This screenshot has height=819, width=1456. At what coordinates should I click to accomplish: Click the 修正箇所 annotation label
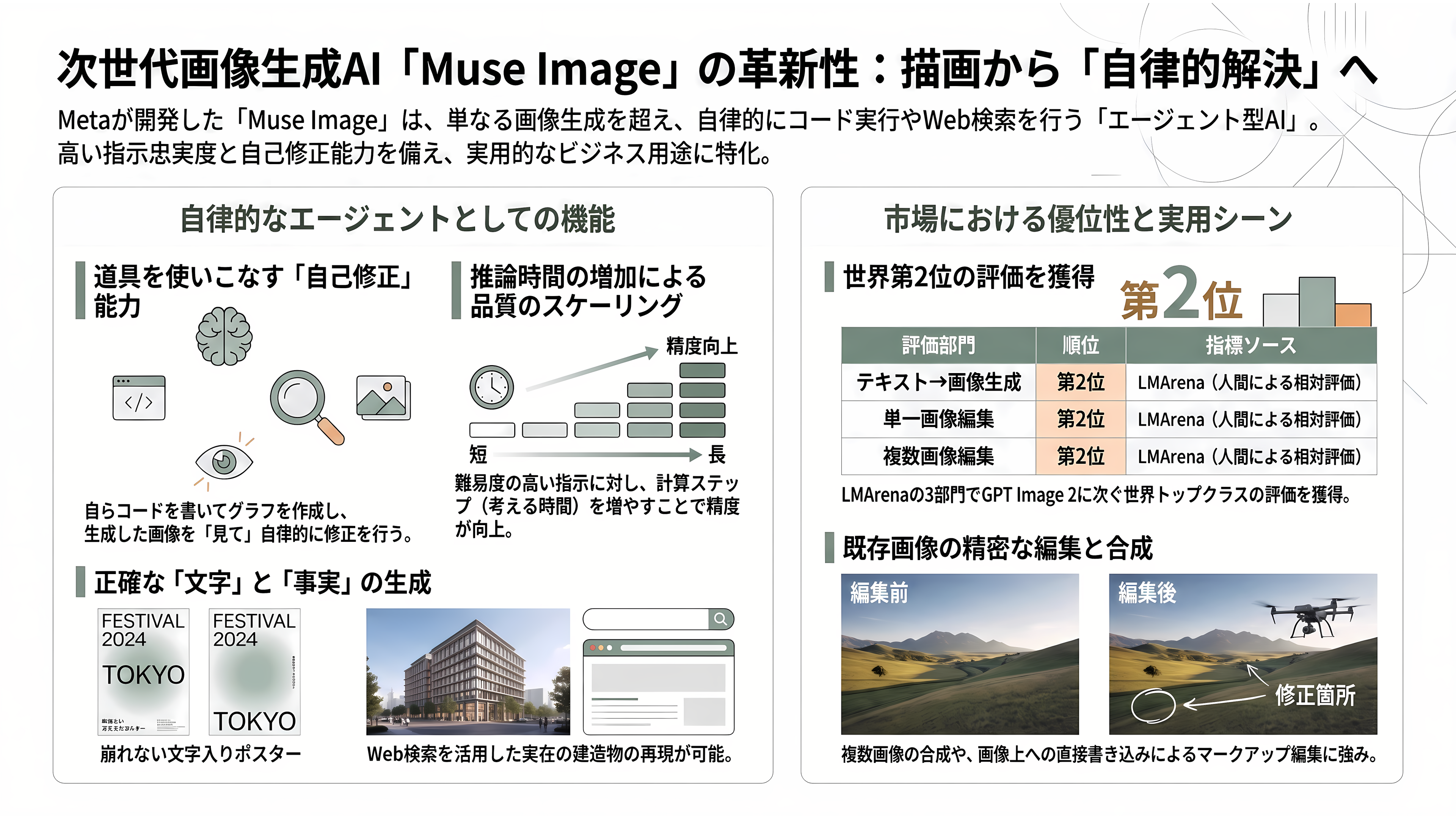1315,695
